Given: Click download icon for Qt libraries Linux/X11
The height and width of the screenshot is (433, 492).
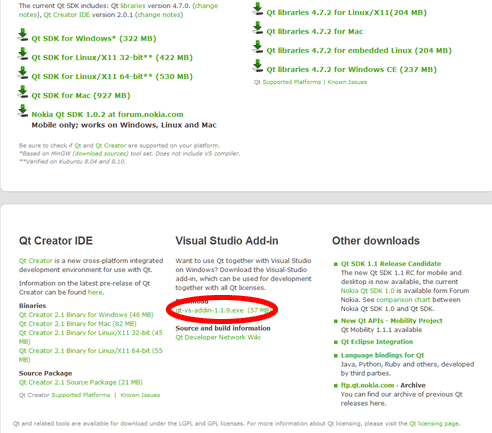Looking at the screenshot, I should point(258,9).
